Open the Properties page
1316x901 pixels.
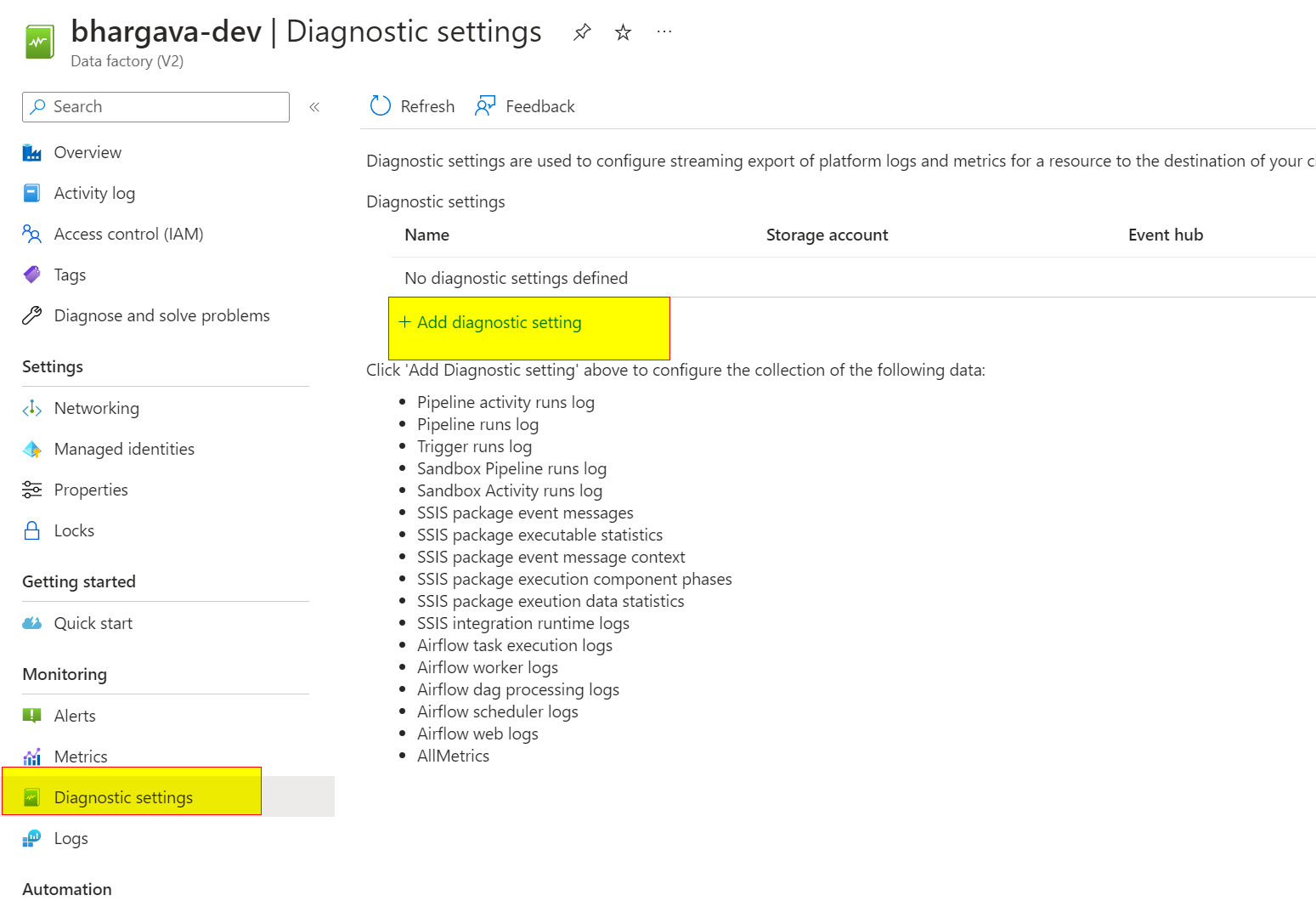tap(91, 490)
